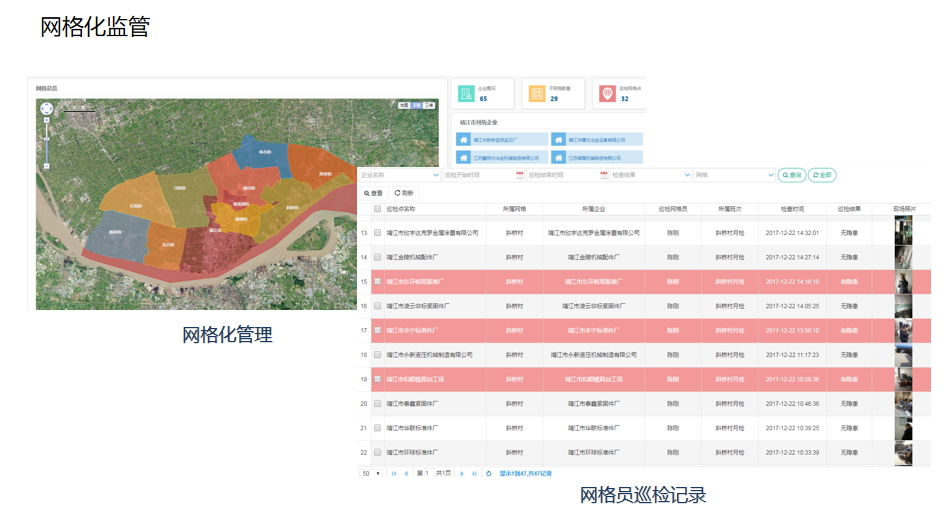Tick the checkbox for row 13

(x=377, y=232)
